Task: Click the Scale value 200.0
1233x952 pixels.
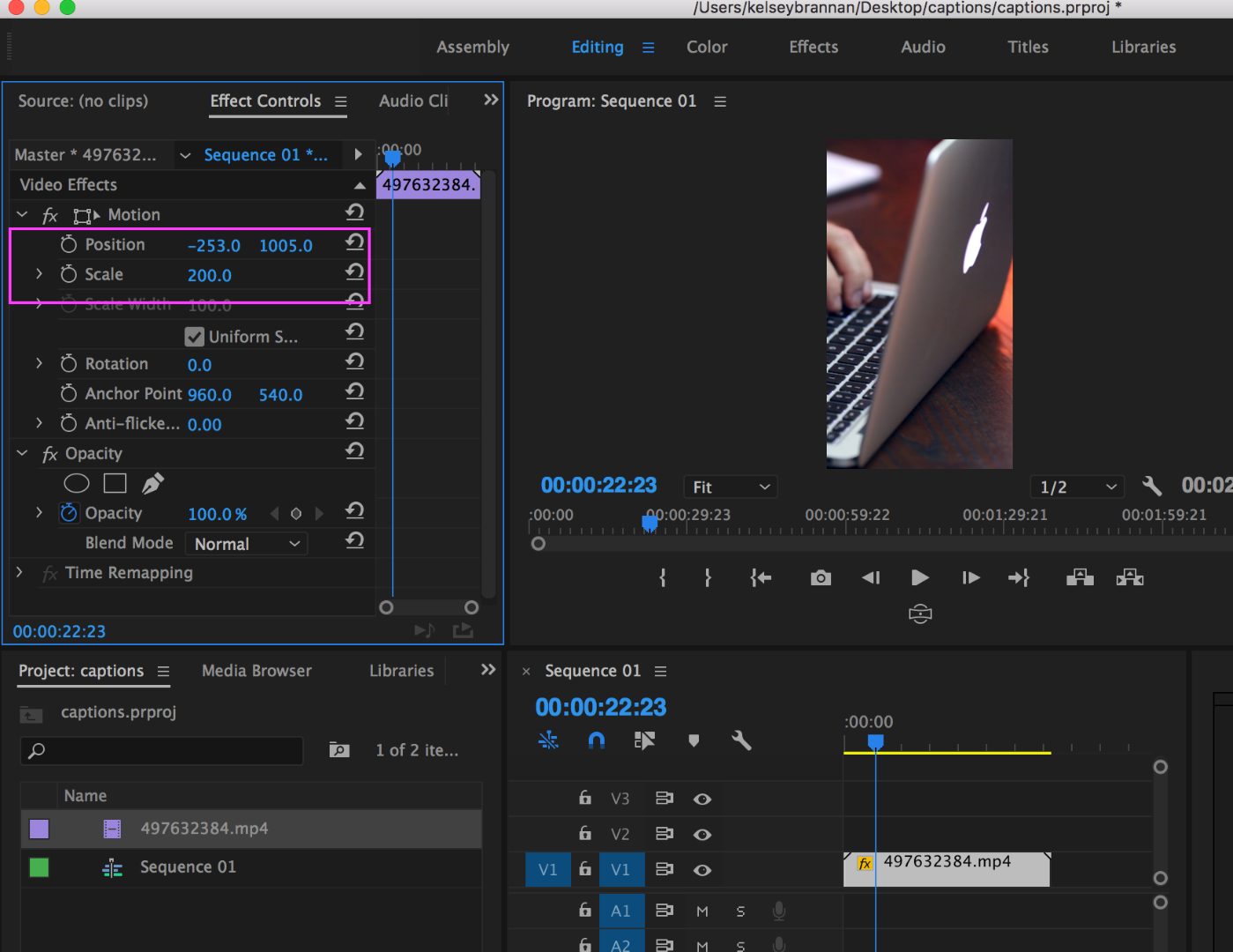Action: [210, 275]
